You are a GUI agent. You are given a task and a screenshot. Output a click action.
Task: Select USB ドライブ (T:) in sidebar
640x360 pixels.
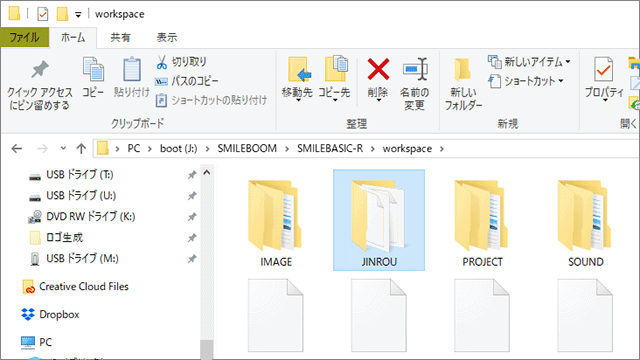pyautogui.click(x=71, y=175)
